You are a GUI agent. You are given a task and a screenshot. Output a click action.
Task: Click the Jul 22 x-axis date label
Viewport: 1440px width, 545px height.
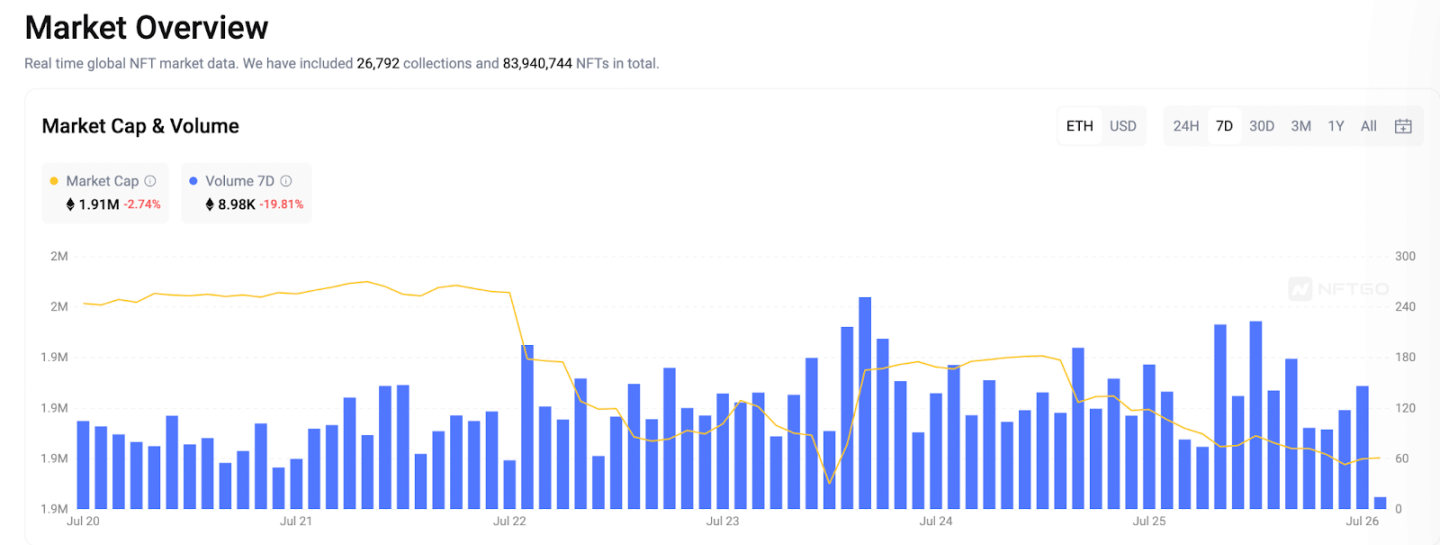point(510,521)
